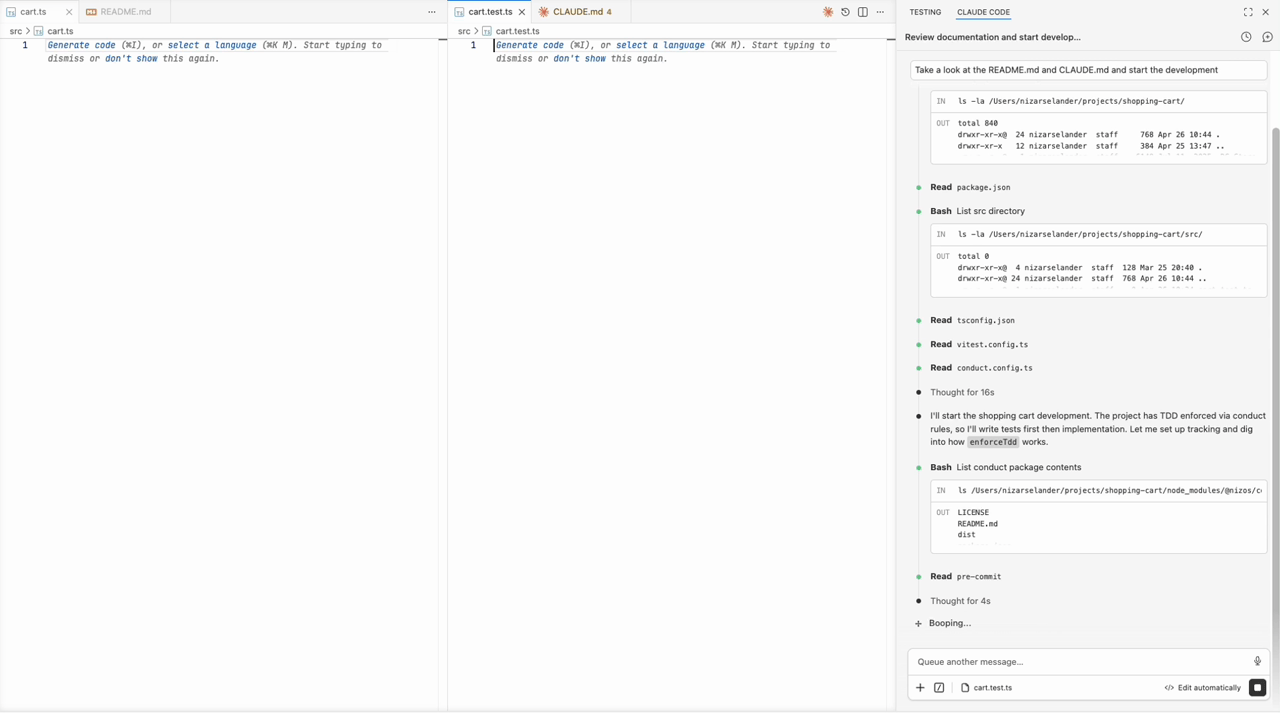Click the user message about README.md and CLAUDE.md
Screen dimensions: 1280x713
pyautogui.click(x=1088, y=70)
